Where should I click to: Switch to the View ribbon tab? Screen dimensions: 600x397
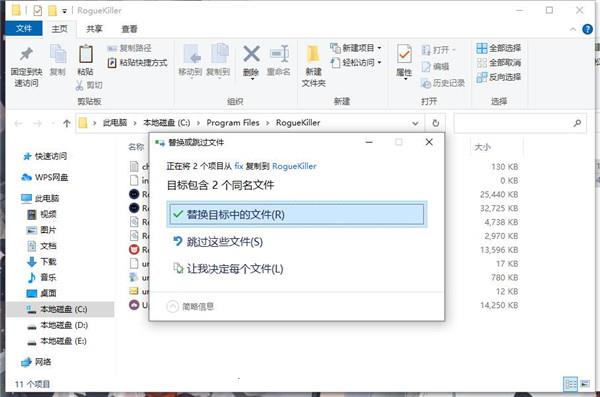[x=129, y=29]
